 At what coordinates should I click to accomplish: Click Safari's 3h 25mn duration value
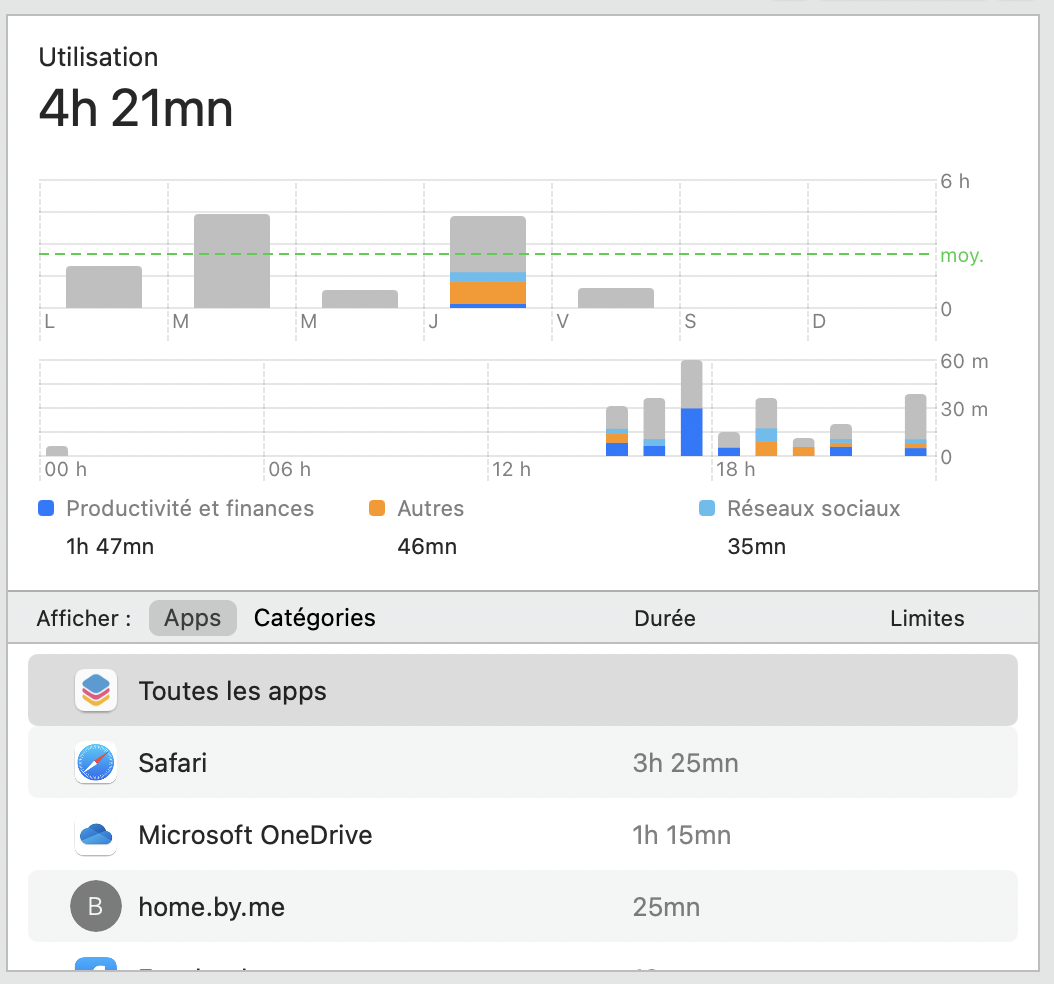(685, 764)
